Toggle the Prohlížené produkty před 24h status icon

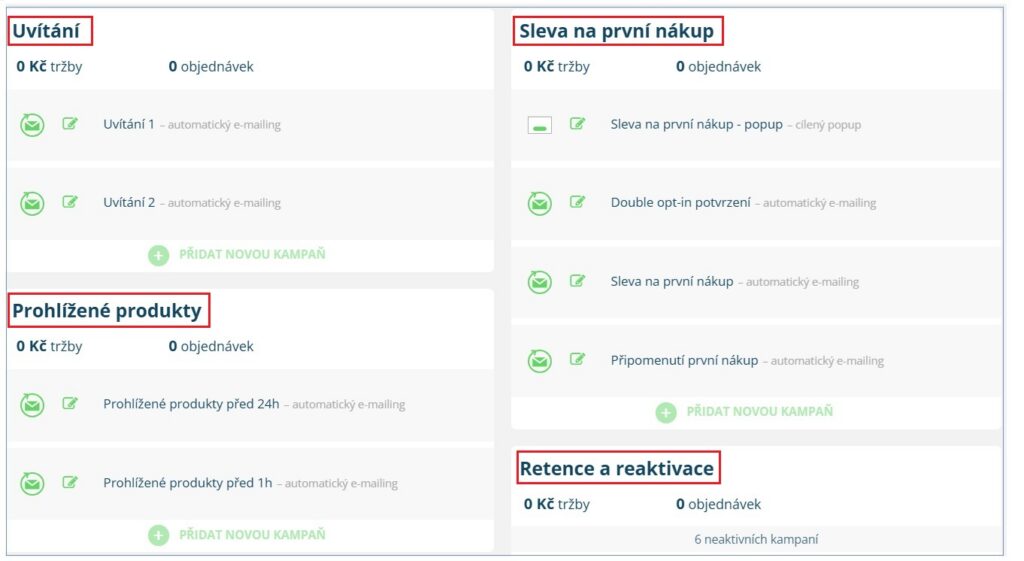point(33,405)
